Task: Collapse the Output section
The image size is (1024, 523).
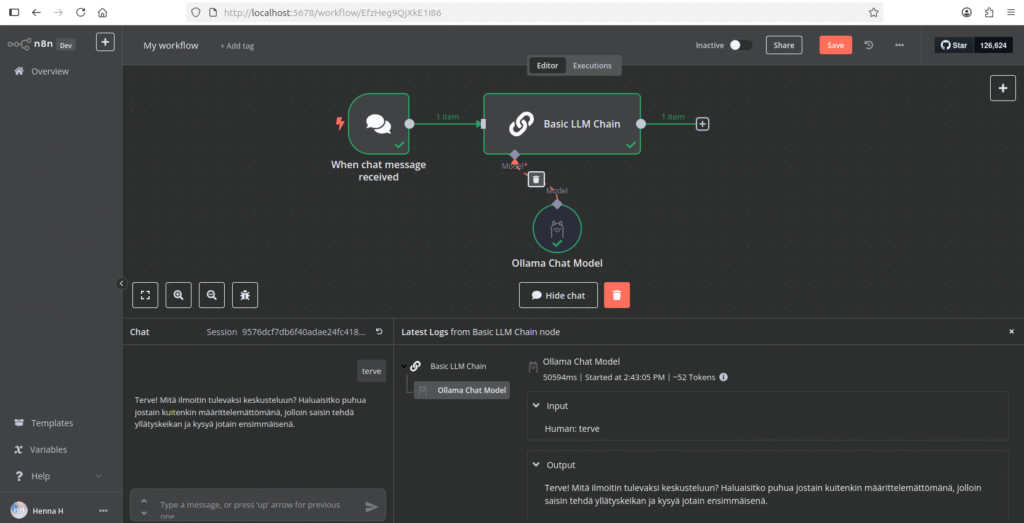Action: (x=535, y=465)
